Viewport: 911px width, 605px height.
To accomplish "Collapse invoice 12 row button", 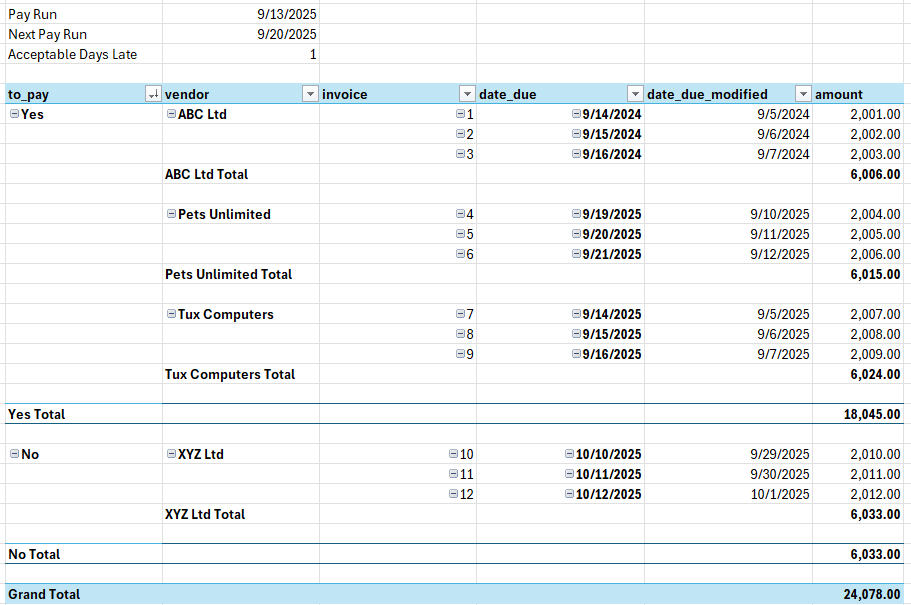I will [454, 494].
